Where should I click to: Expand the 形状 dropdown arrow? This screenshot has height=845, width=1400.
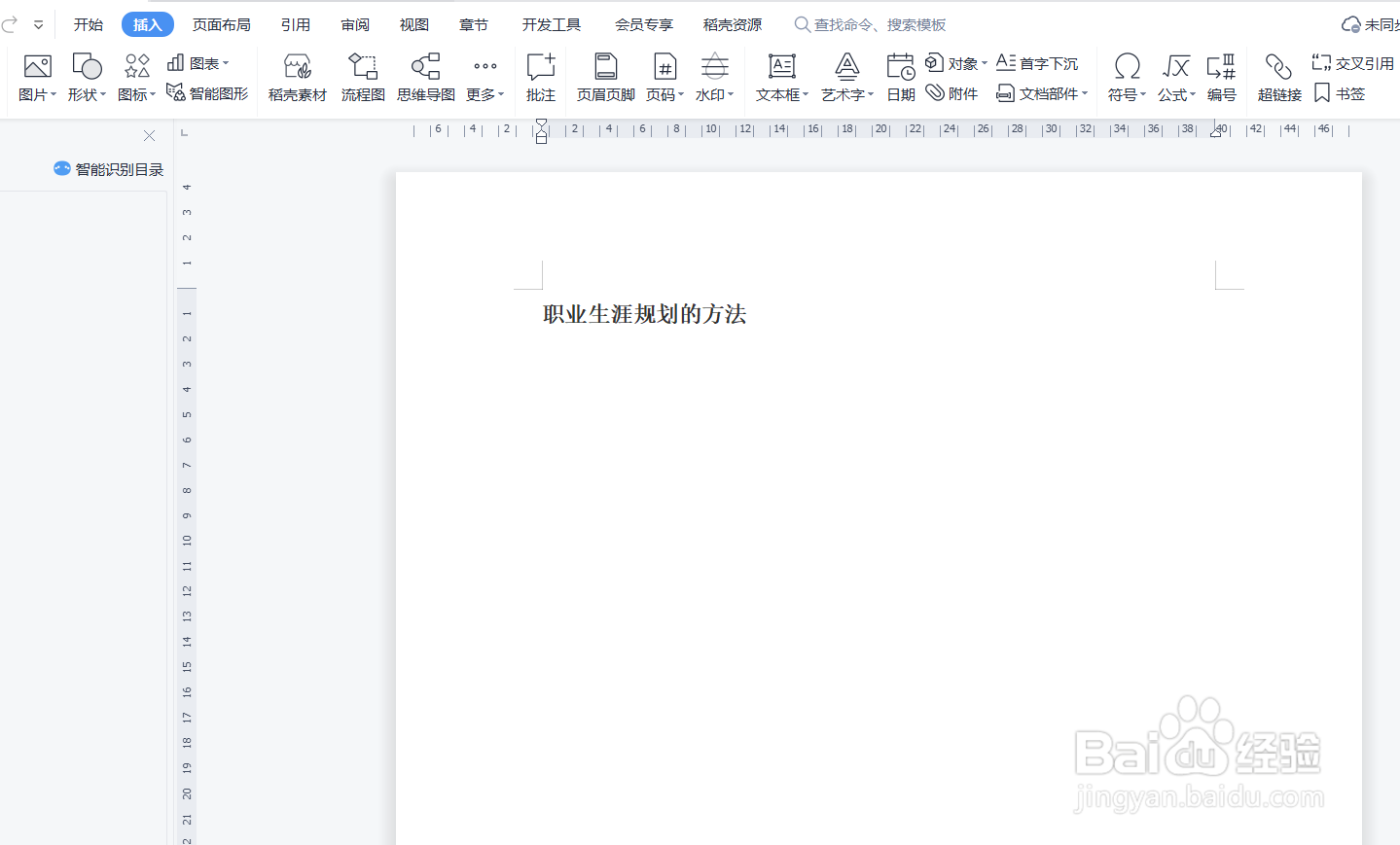click(103, 94)
